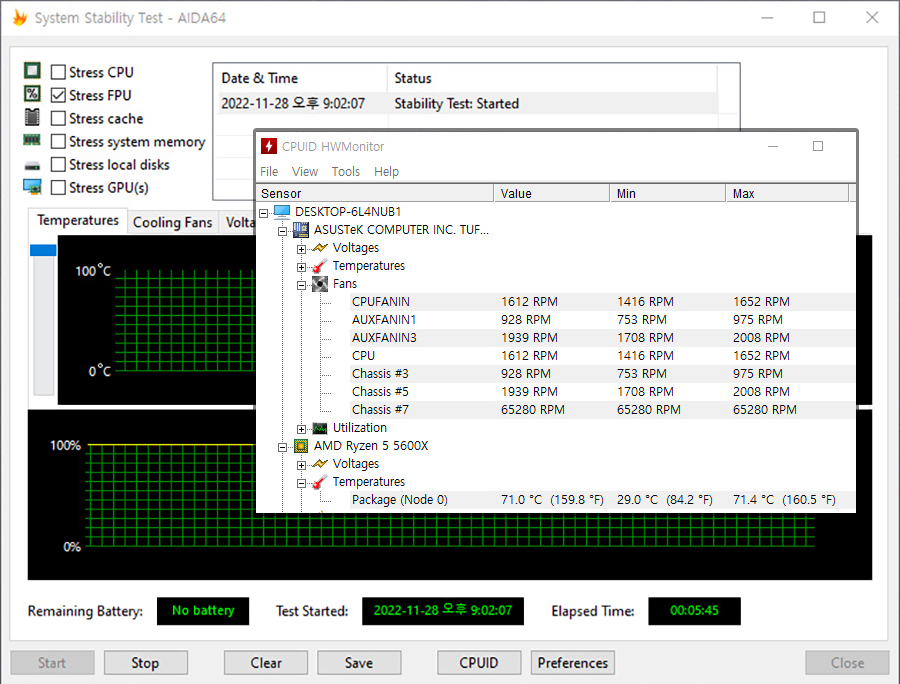The height and width of the screenshot is (684, 900).
Task: Tick the Stress system memory checkbox
Action: pyautogui.click(x=58, y=141)
